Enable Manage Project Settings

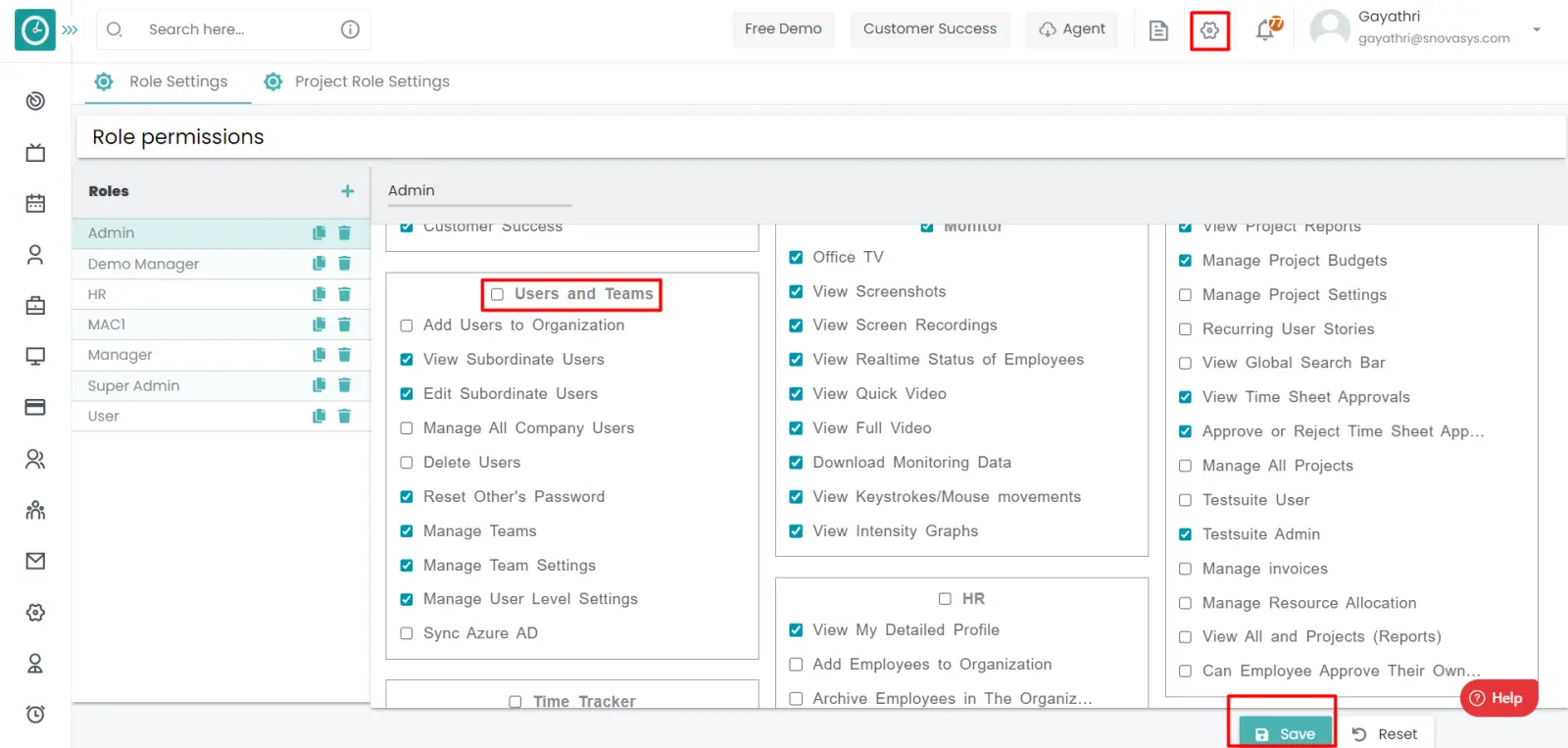(1185, 295)
